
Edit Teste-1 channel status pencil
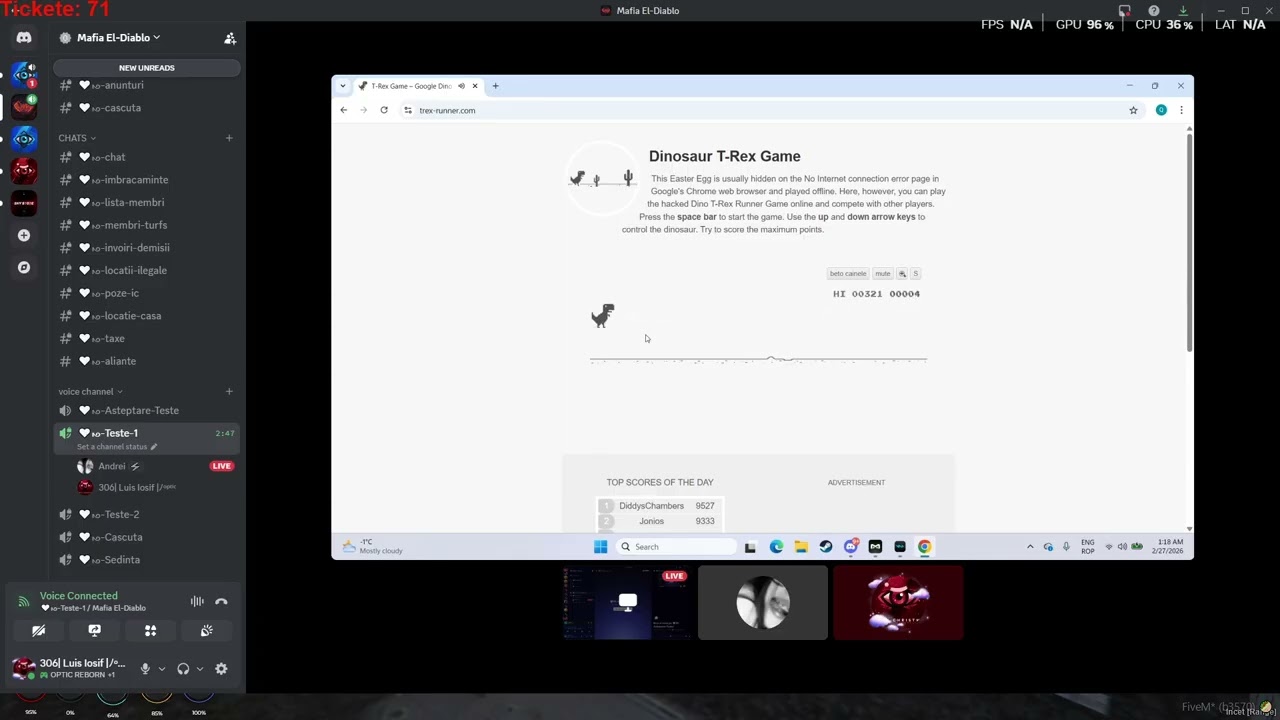[x=153, y=447]
